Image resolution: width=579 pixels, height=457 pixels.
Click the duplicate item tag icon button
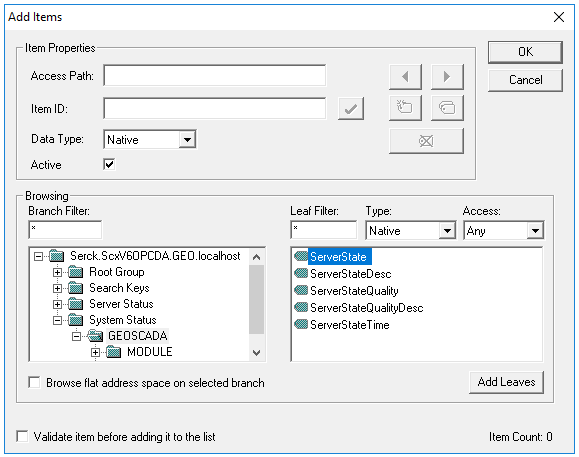[447, 108]
